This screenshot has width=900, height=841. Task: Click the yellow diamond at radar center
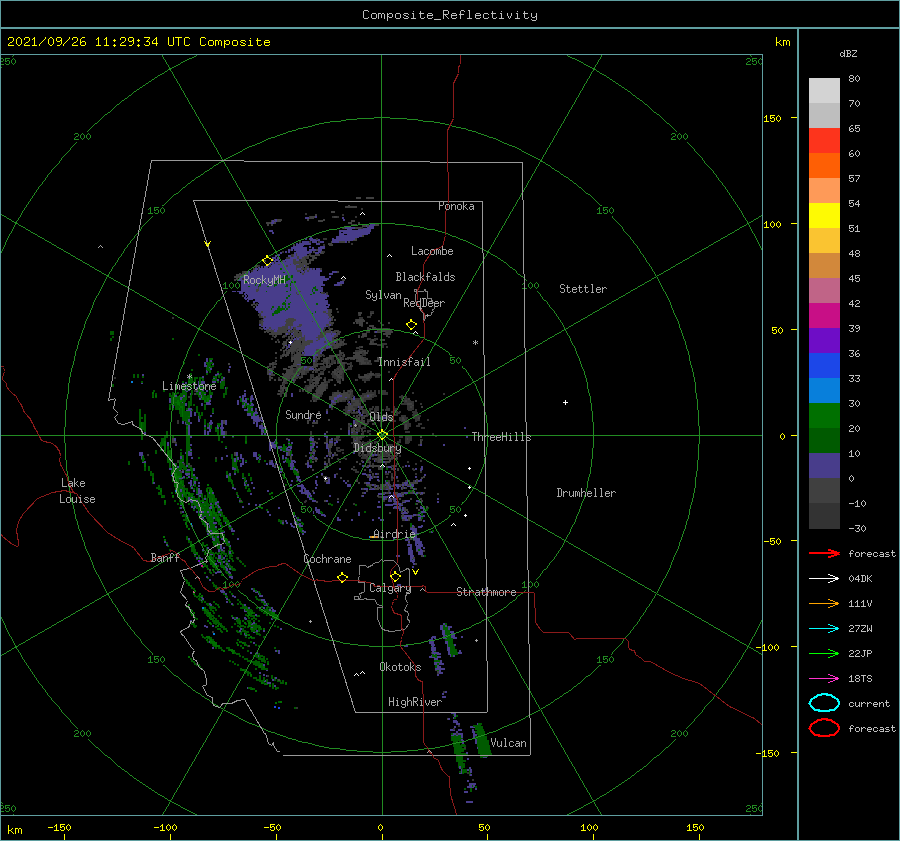(x=382, y=435)
